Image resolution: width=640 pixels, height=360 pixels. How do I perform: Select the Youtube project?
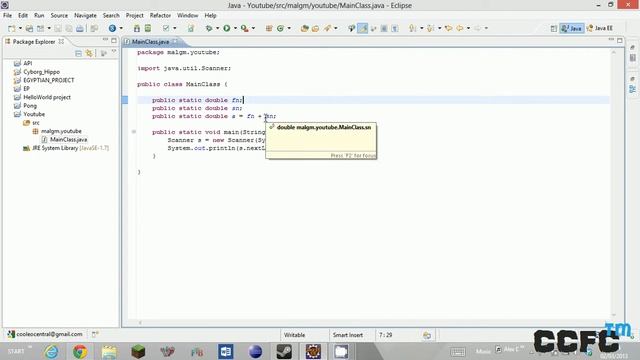[x=34, y=114]
